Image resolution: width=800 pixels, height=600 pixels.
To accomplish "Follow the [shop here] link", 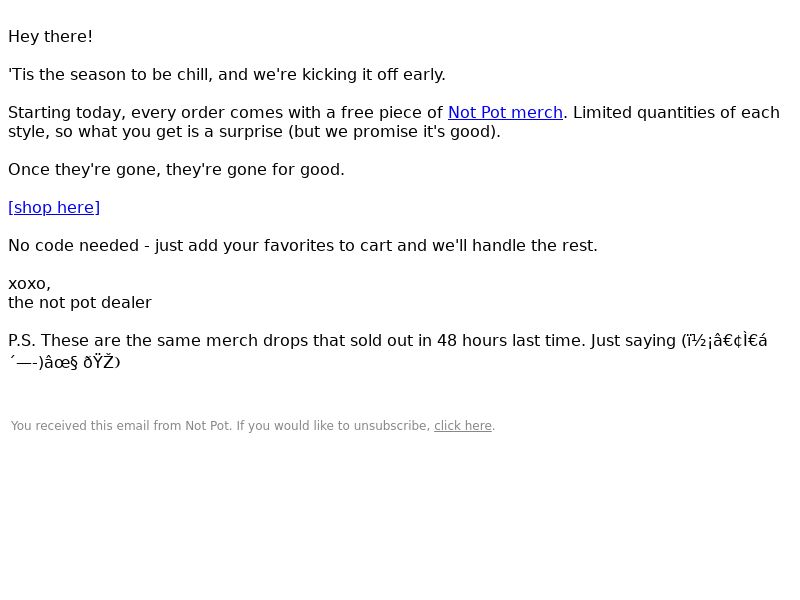I will 54,208.
